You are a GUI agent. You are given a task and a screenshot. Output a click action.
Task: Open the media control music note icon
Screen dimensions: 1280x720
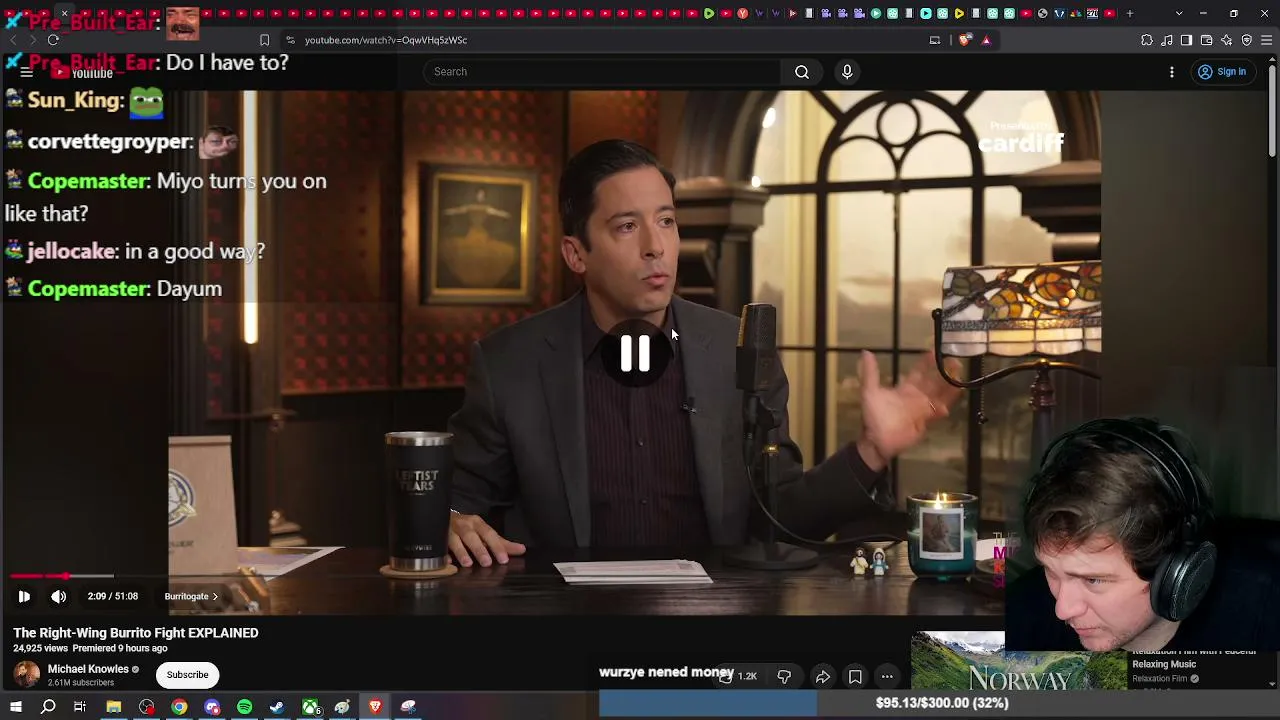tap(1167, 40)
